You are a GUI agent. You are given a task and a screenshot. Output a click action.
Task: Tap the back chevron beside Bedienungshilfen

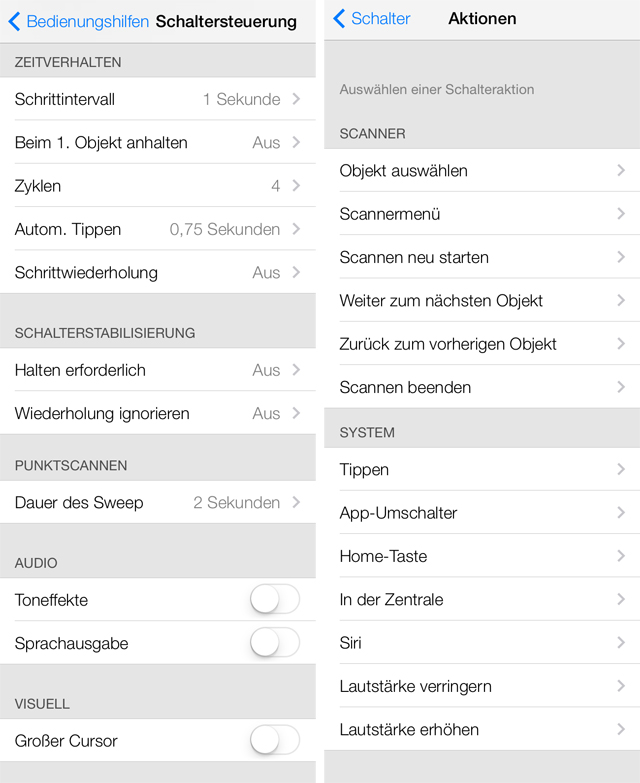tap(14, 21)
